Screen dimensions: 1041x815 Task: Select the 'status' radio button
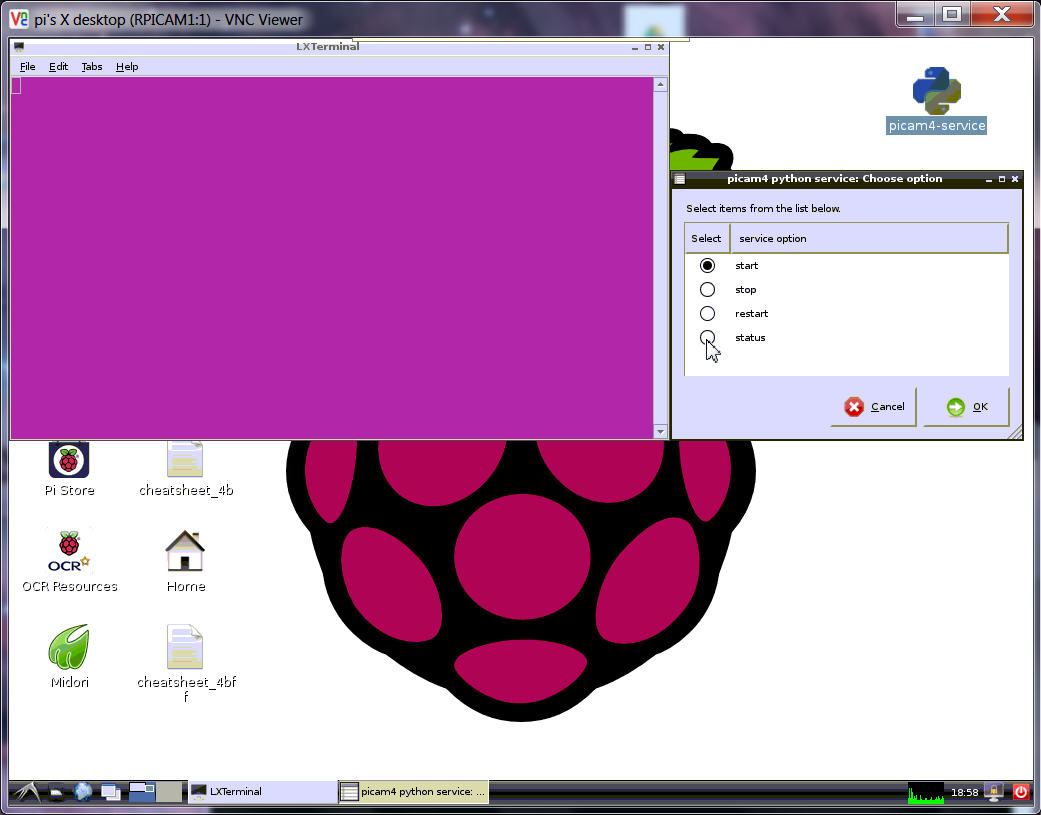pyautogui.click(x=707, y=337)
